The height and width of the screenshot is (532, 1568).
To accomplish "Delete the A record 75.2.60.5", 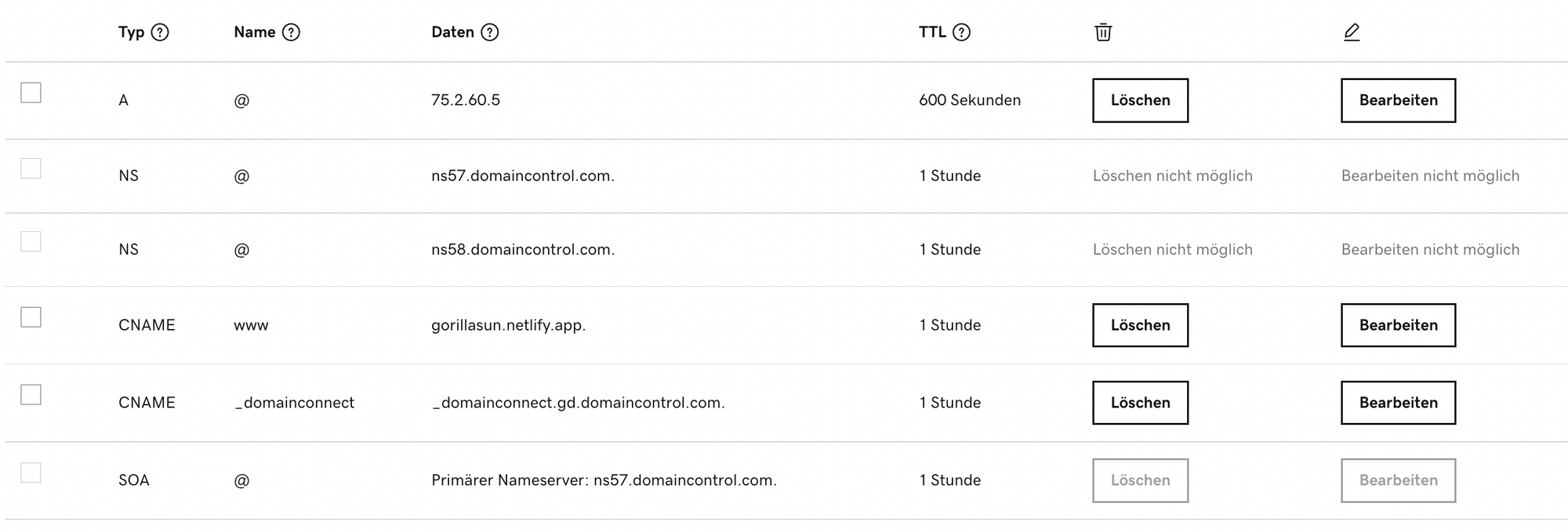I will [1141, 100].
